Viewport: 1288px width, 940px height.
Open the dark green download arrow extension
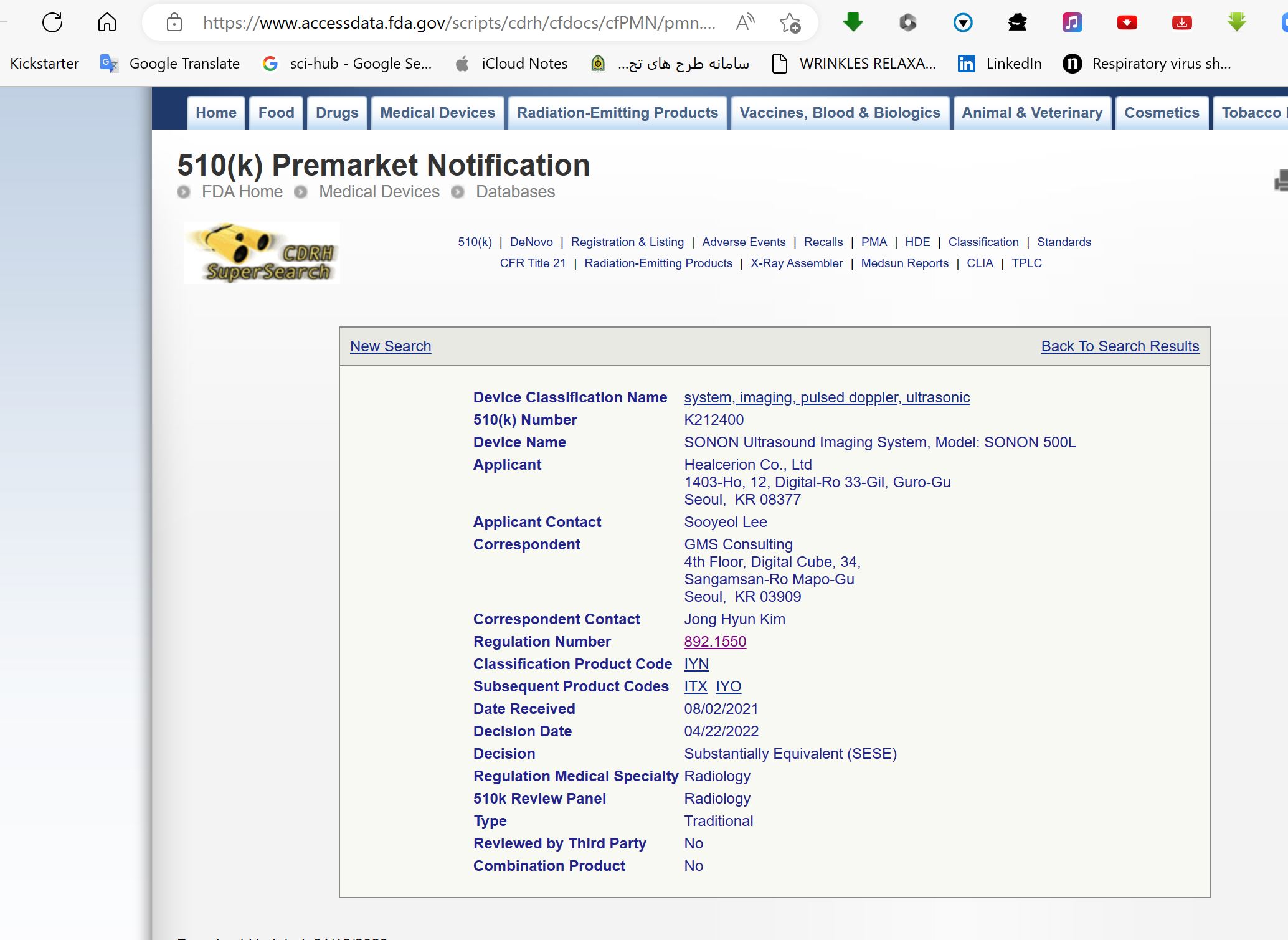click(x=853, y=23)
